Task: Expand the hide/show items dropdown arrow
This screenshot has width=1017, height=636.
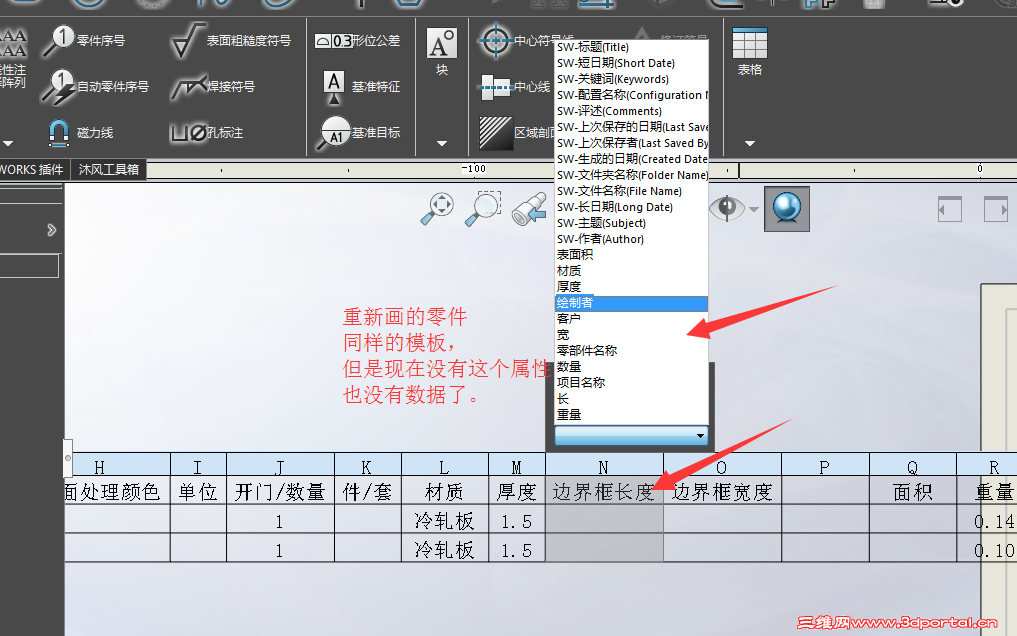Action: coord(754,209)
